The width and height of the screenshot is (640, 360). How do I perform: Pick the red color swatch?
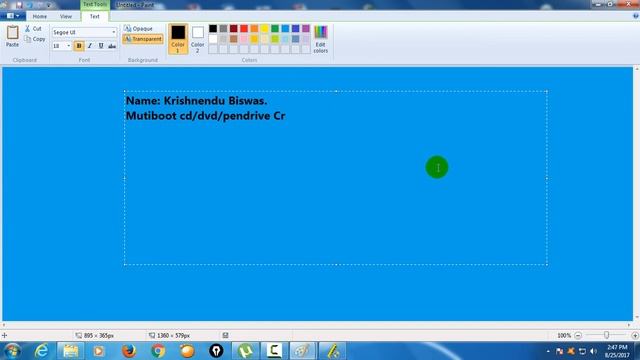(244, 28)
